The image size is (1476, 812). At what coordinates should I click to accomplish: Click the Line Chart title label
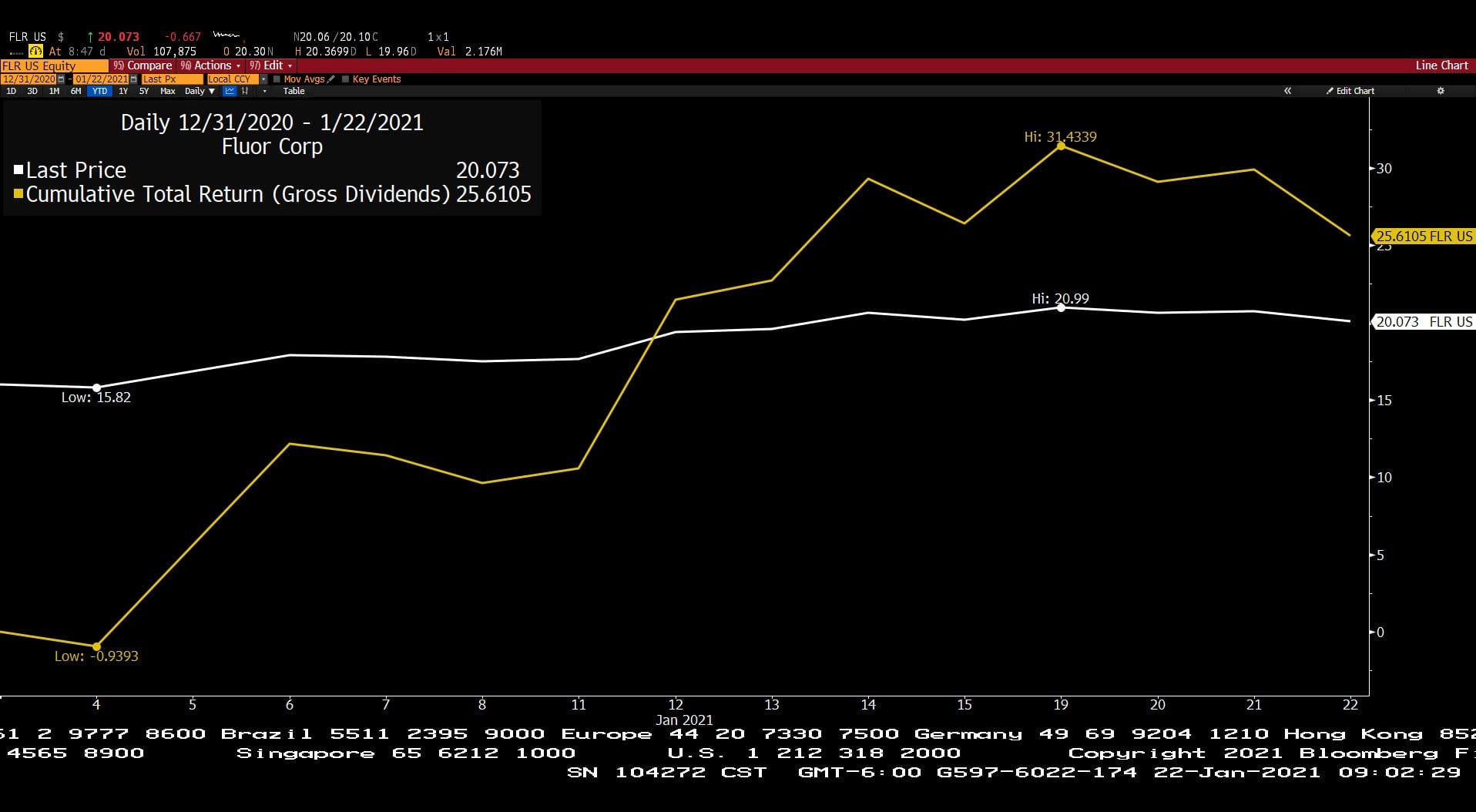pyautogui.click(x=1441, y=65)
